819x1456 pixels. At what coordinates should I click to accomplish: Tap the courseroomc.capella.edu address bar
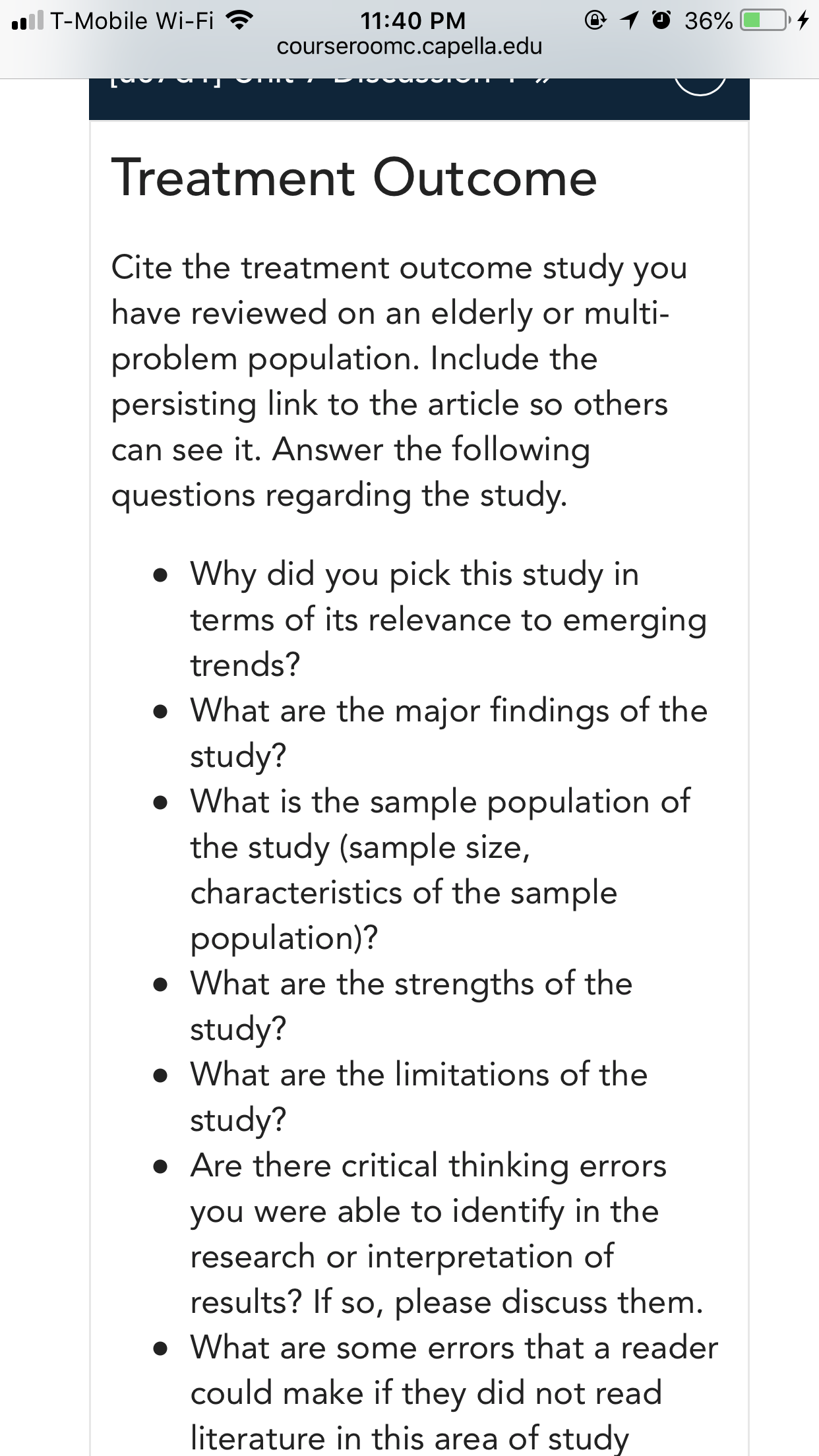click(409, 47)
